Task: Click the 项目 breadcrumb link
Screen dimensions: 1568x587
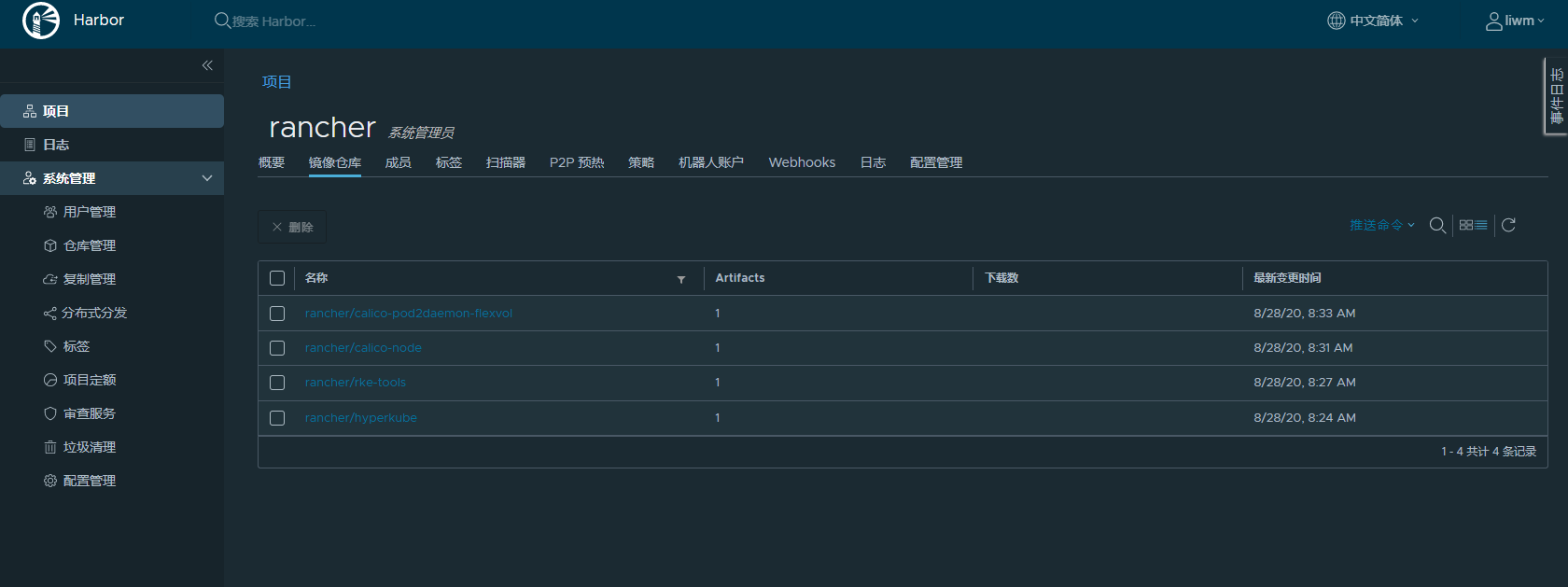Action: [x=277, y=82]
